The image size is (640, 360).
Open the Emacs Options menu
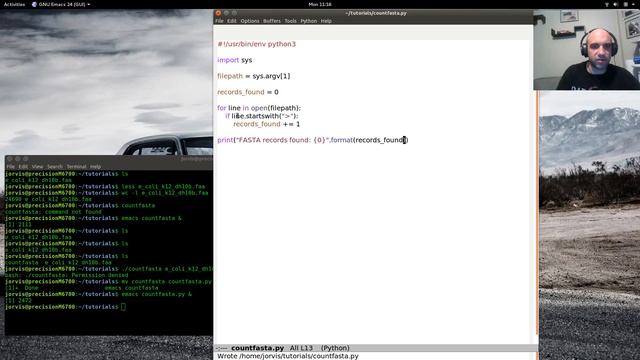click(x=250, y=21)
